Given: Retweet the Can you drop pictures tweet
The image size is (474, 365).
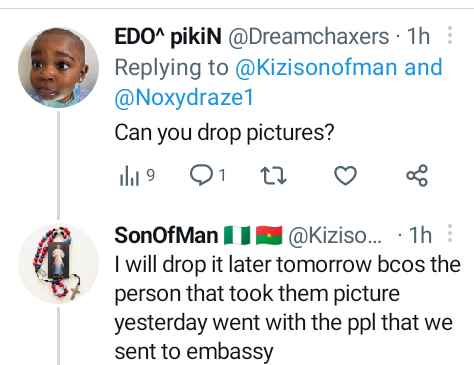Looking at the screenshot, I should click(x=273, y=176).
